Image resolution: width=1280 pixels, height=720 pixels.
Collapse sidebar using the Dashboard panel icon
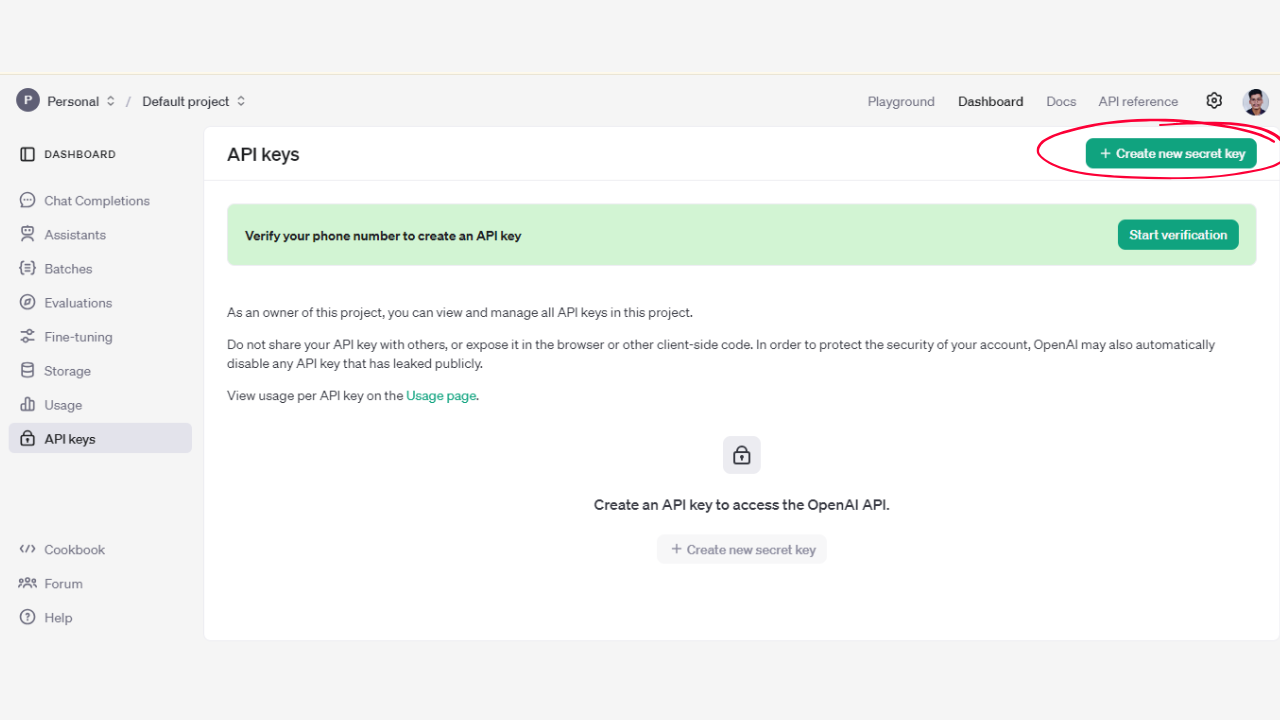click(27, 154)
